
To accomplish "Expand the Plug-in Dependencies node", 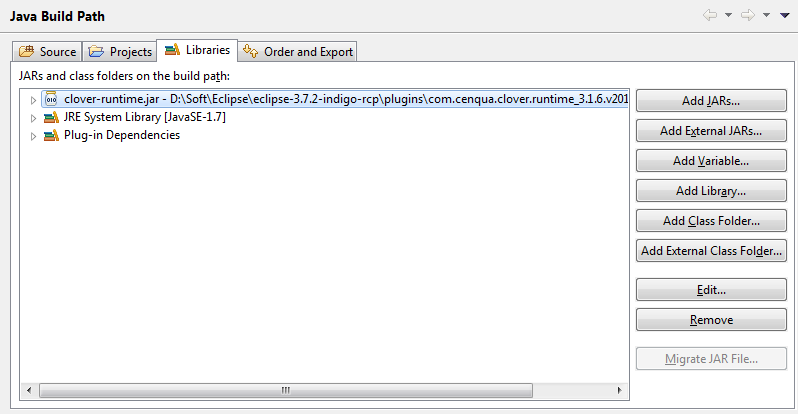I will tap(34, 136).
